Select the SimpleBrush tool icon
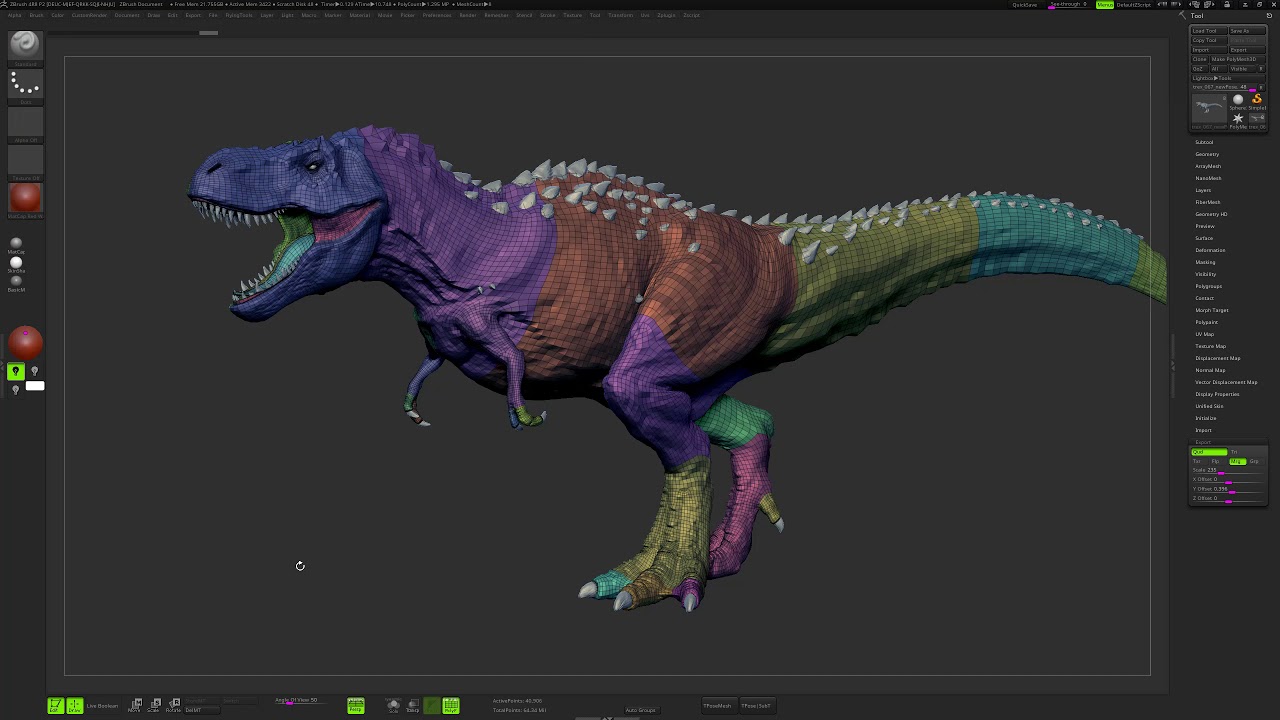This screenshot has height=720, width=1280. pyautogui.click(x=1257, y=100)
